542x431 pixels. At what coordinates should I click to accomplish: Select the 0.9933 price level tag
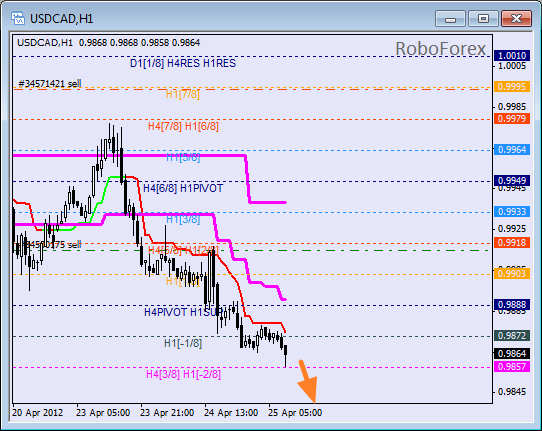pyautogui.click(x=512, y=212)
